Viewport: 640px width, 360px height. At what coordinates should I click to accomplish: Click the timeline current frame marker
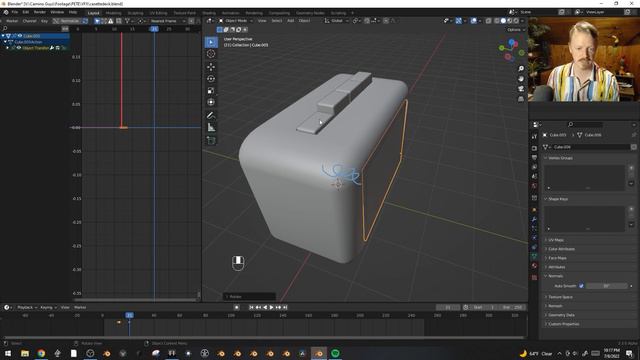pos(129,315)
